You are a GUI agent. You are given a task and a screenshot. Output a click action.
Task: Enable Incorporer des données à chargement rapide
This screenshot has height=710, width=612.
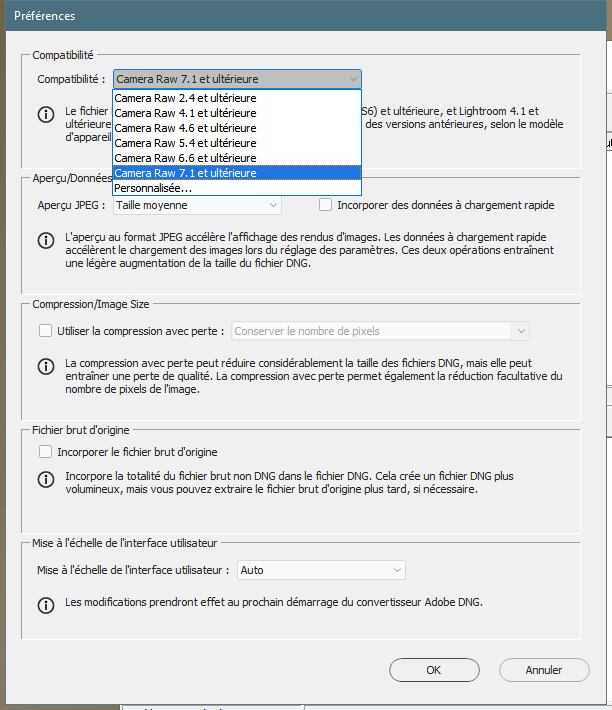326,205
